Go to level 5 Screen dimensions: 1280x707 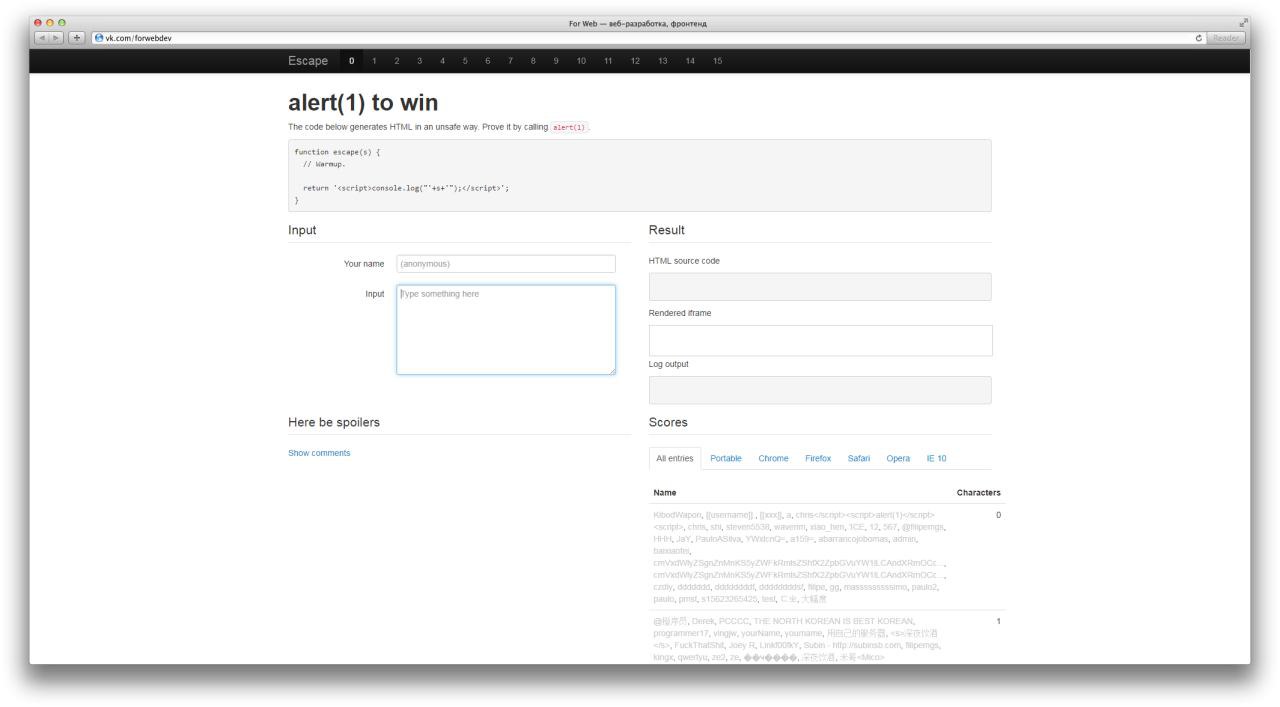[x=465, y=61]
